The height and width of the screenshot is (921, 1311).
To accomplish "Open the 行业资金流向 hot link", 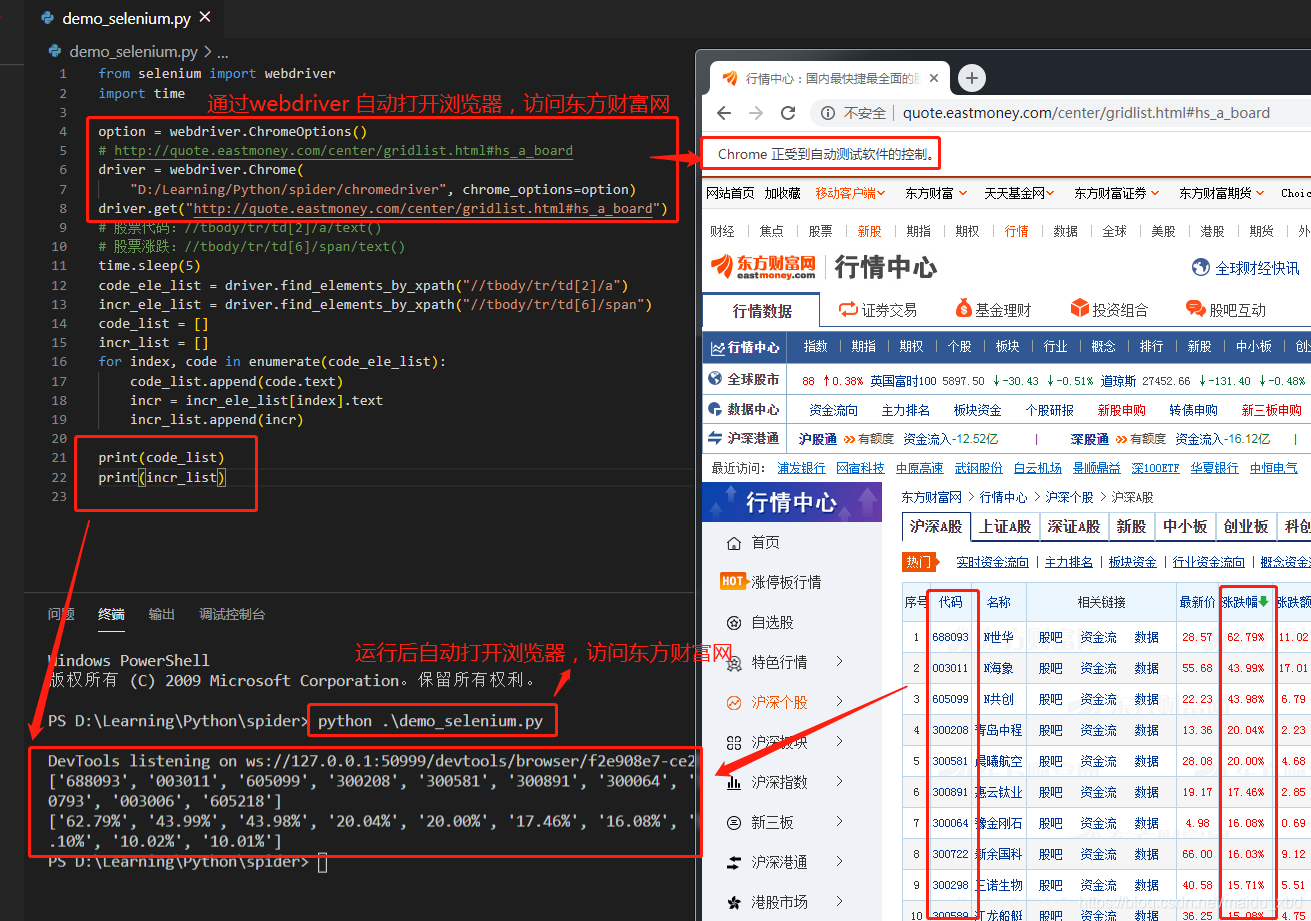I will pos(1209,562).
